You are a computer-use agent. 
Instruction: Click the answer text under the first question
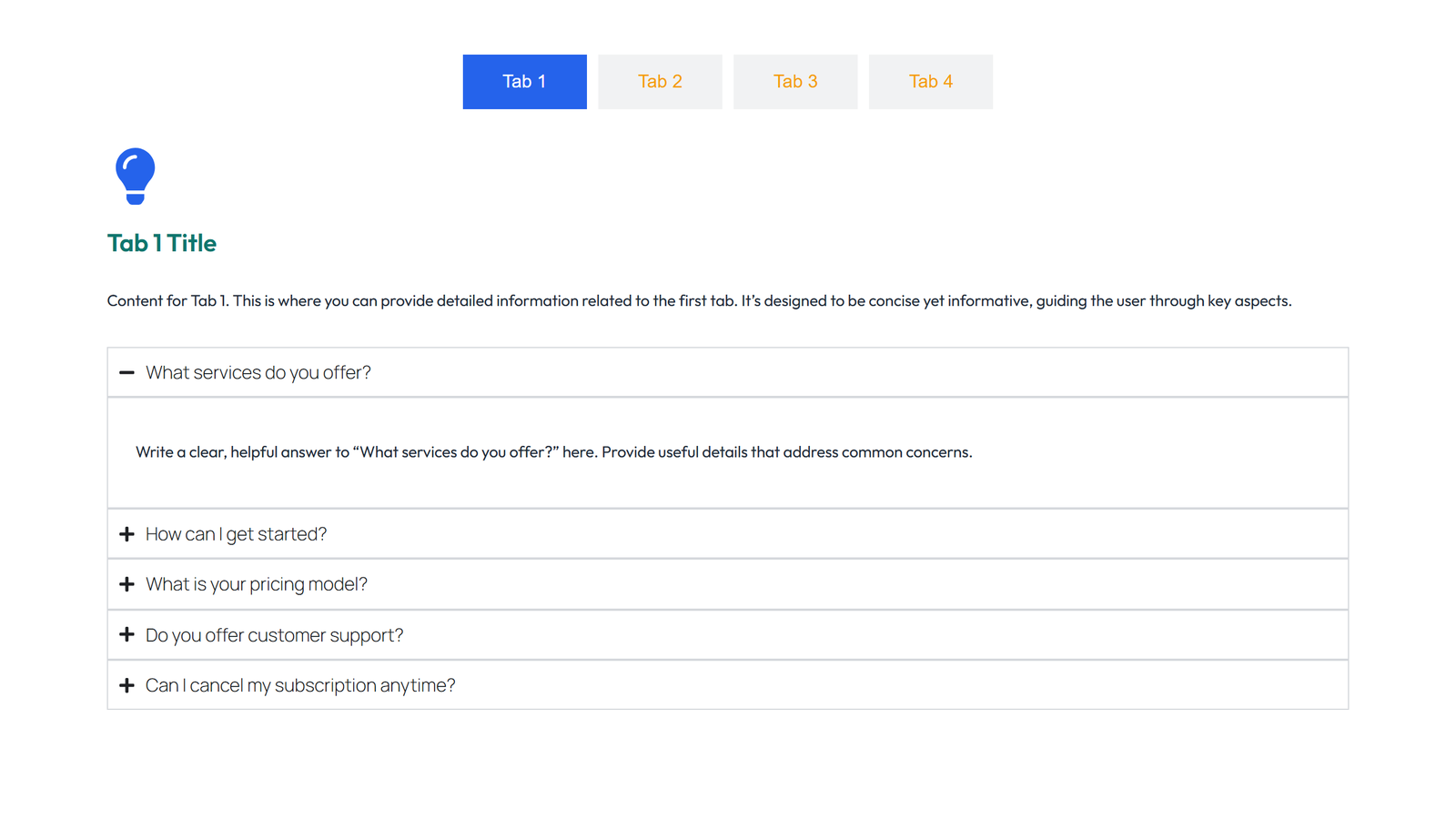(553, 451)
